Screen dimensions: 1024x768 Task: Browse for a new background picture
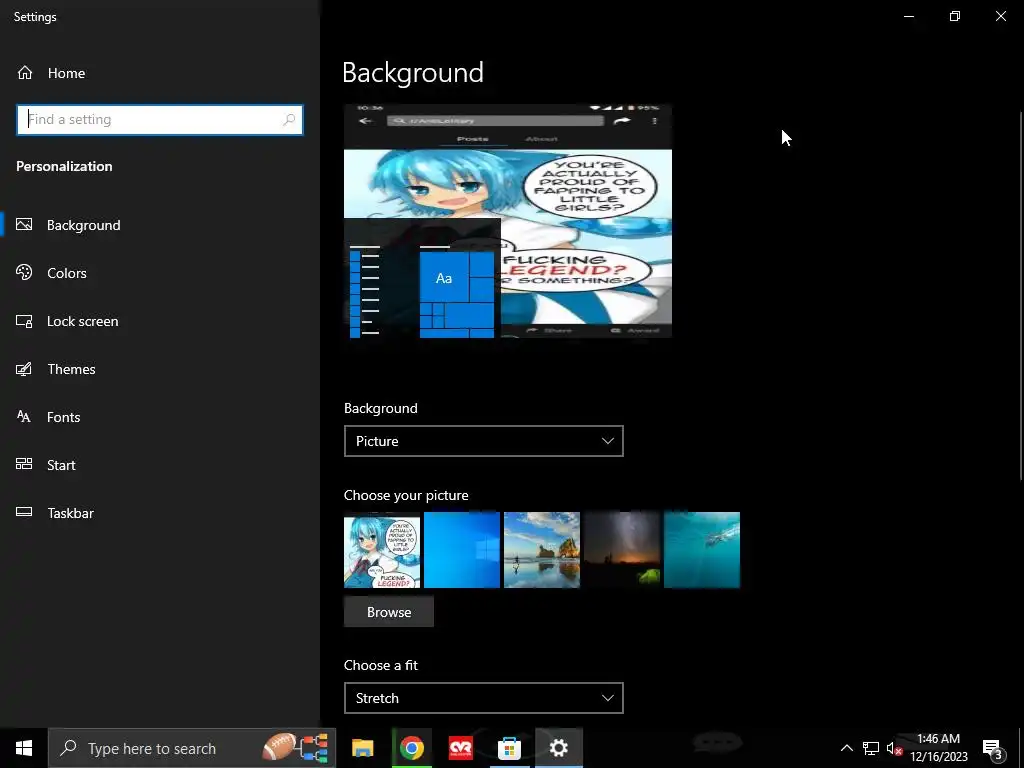tap(389, 612)
